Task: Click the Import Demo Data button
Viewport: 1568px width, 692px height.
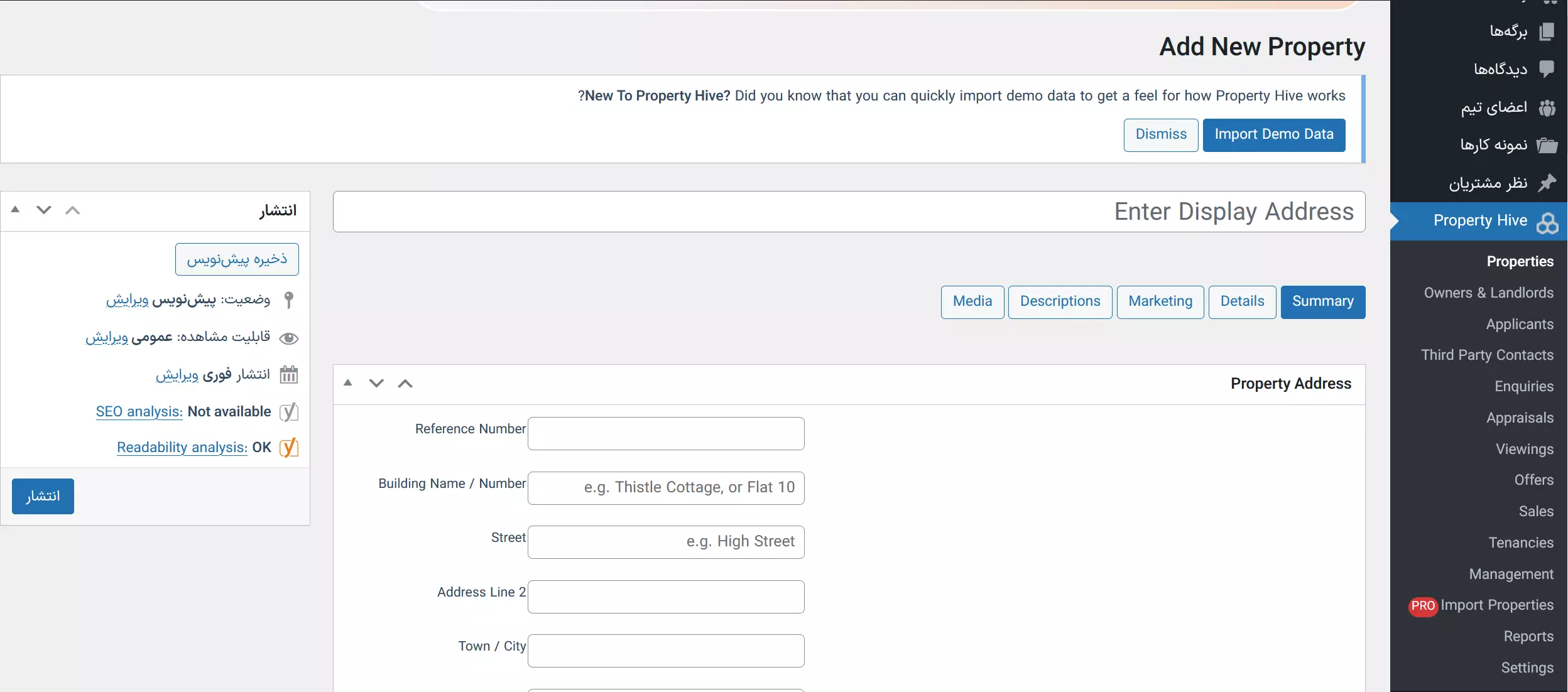Action: (1274, 135)
